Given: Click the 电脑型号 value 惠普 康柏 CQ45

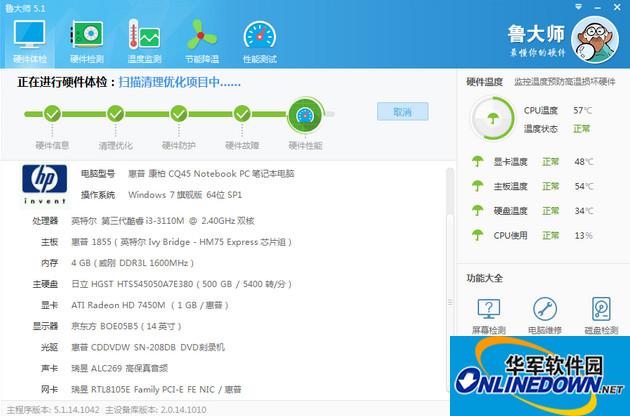Looking at the screenshot, I should click(211, 174).
